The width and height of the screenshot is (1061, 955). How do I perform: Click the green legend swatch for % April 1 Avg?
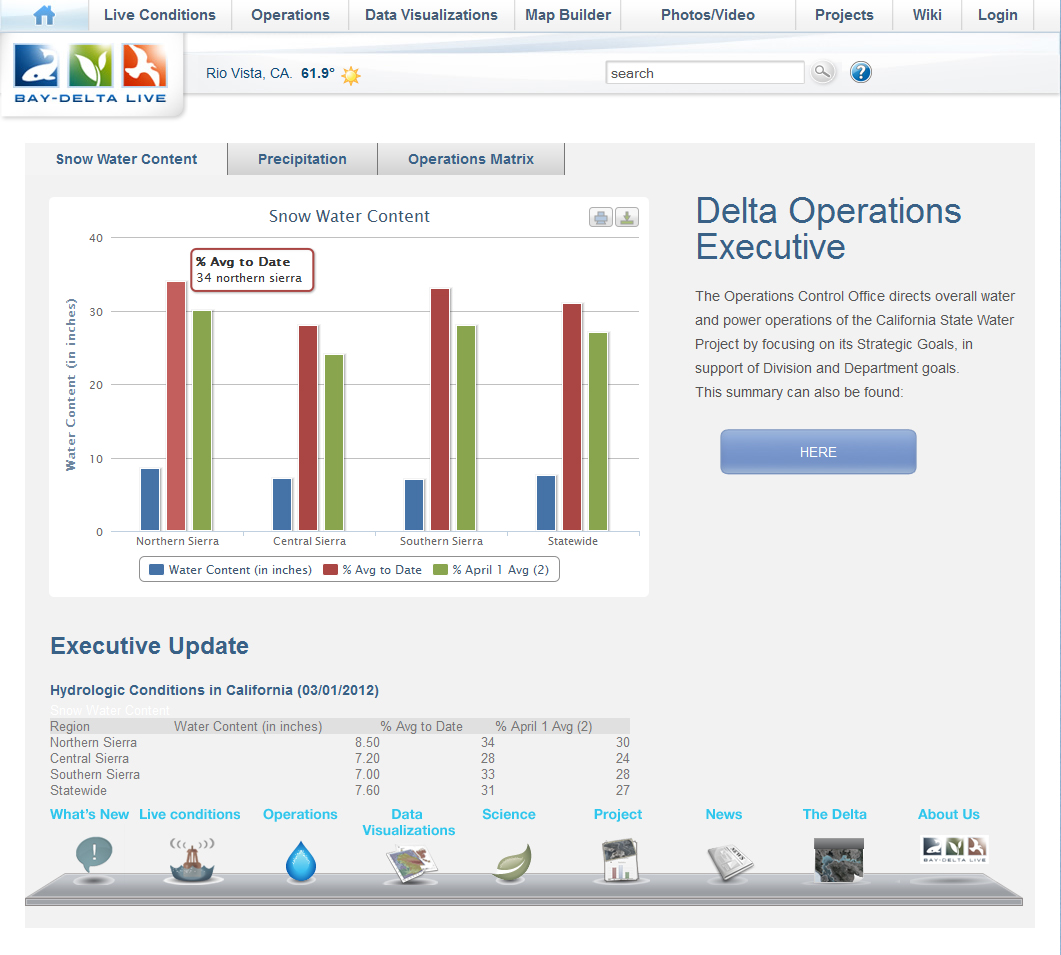click(441, 570)
